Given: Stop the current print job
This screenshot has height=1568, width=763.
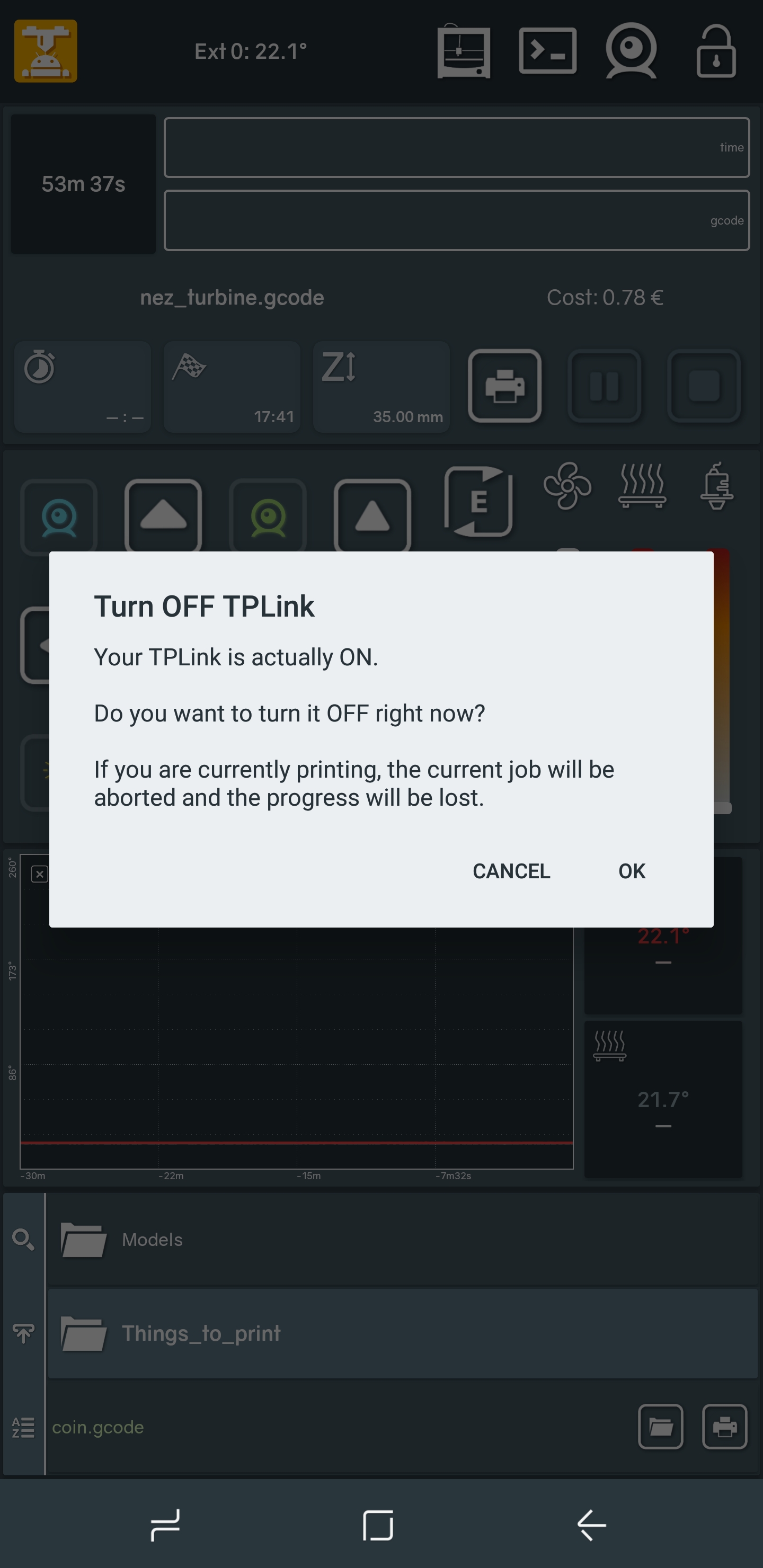Looking at the screenshot, I should pyautogui.click(x=704, y=386).
